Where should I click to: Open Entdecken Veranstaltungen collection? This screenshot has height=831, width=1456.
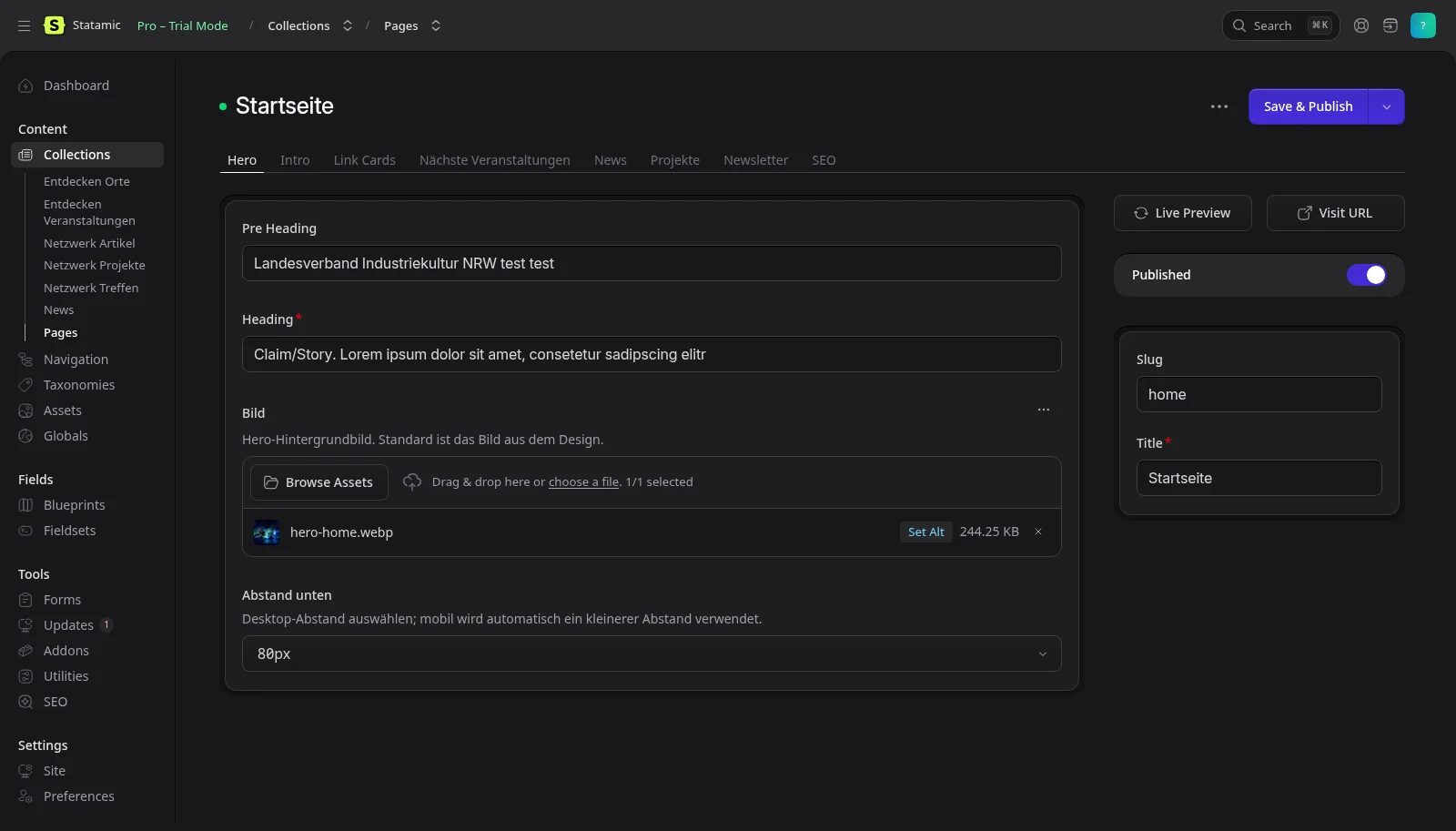pos(89,212)
